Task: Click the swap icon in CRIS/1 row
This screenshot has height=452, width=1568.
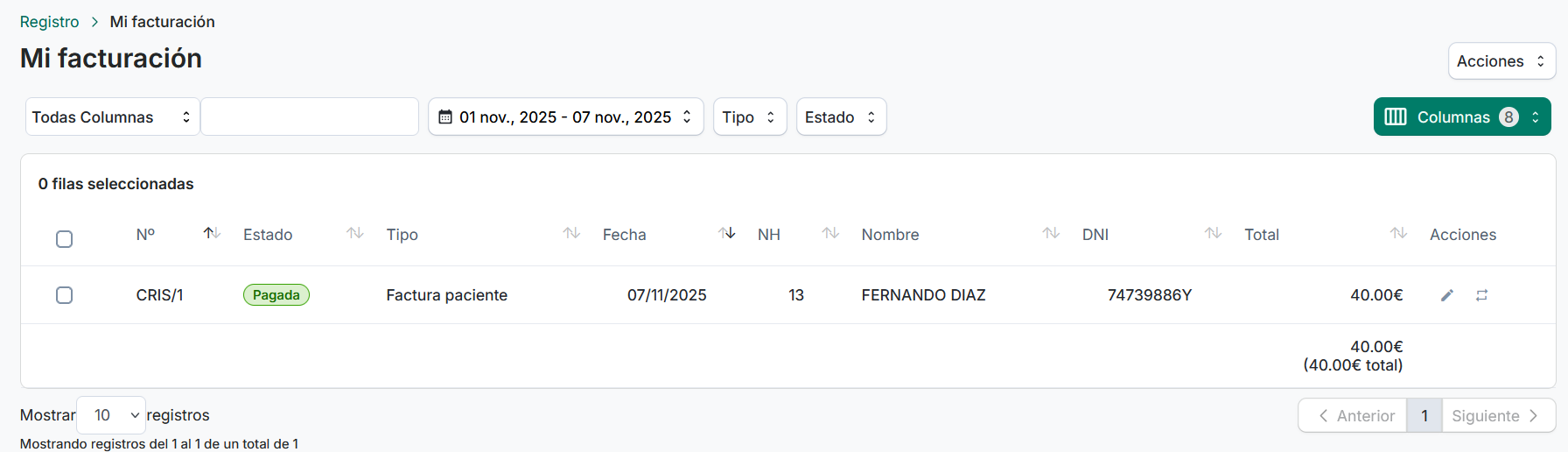Action: pos(1481,295)
